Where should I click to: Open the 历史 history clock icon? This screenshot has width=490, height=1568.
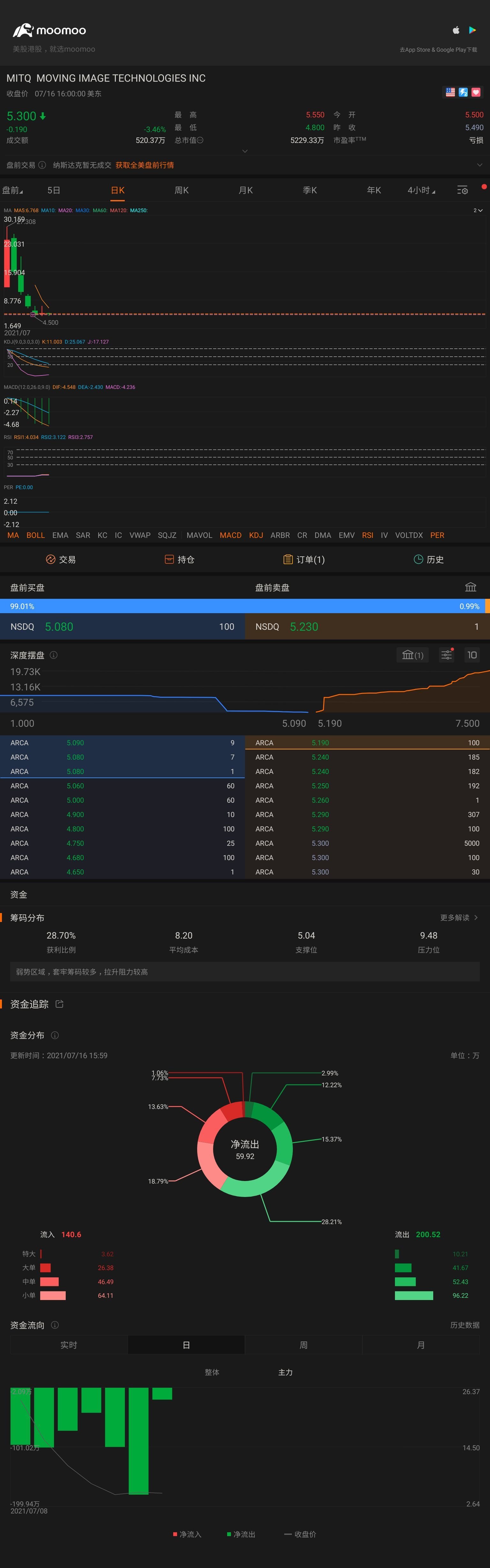pyautogui.click(x=418, y=559)
